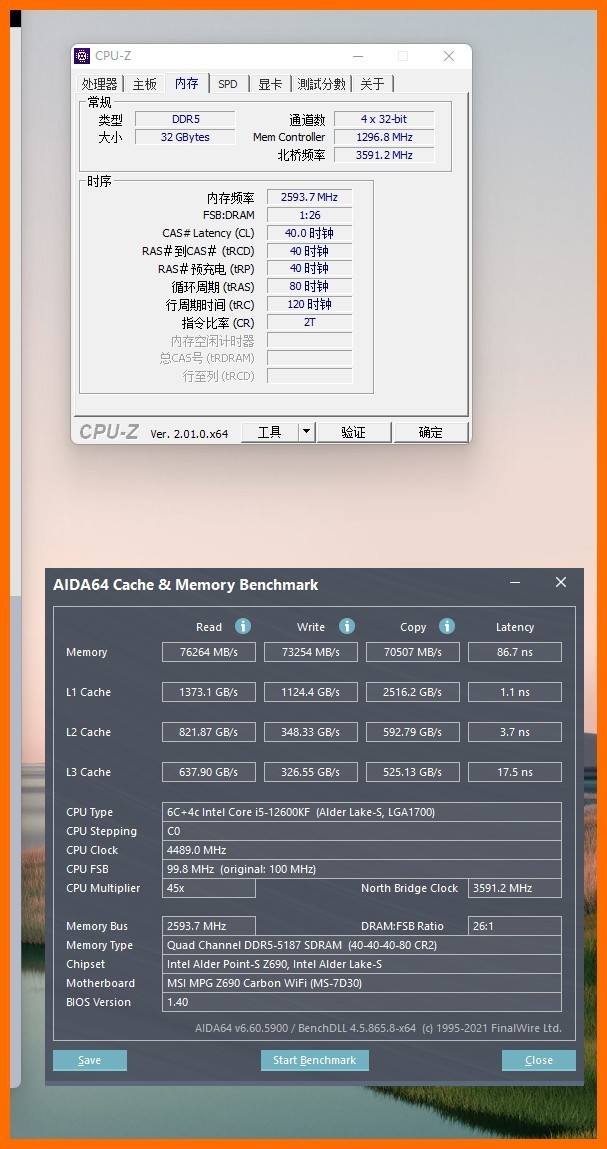607x1149 pixels.
Task: Click L1 Cache Copy 2516.2 GB/s cell
Action: tap(413, 692)
